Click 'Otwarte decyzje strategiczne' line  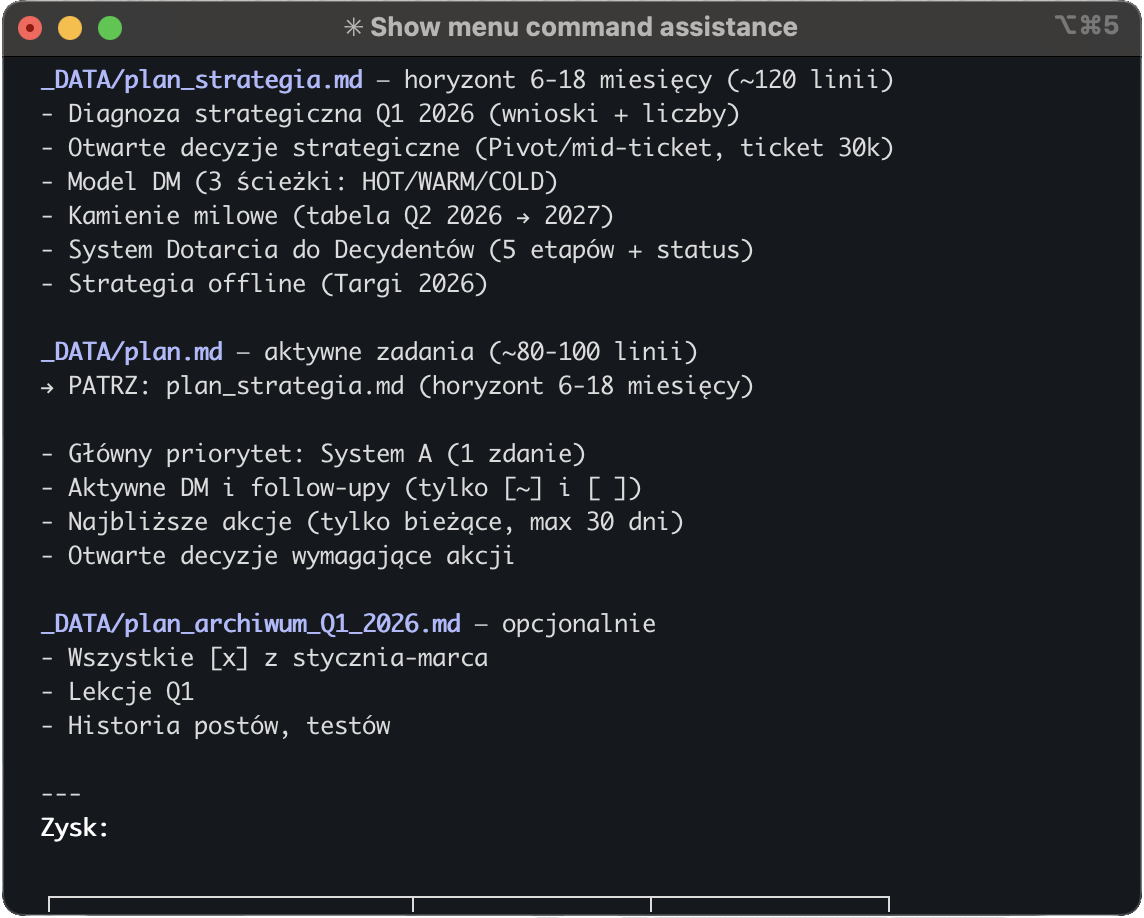click(x=467, y=148)
